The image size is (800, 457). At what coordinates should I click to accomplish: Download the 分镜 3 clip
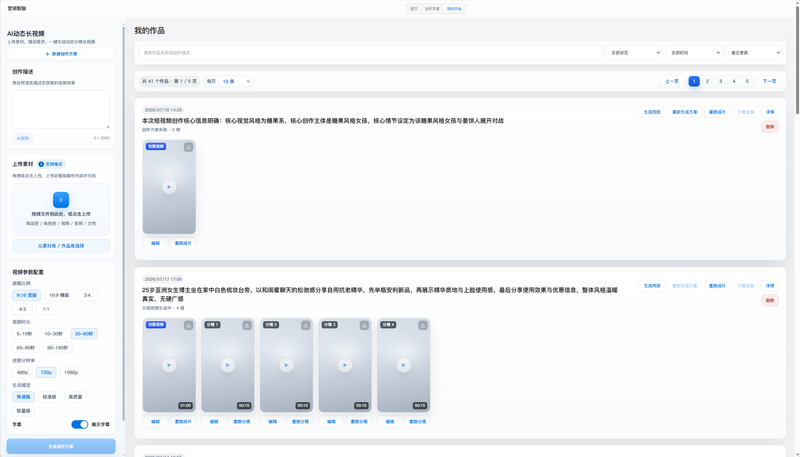(364, 325)
